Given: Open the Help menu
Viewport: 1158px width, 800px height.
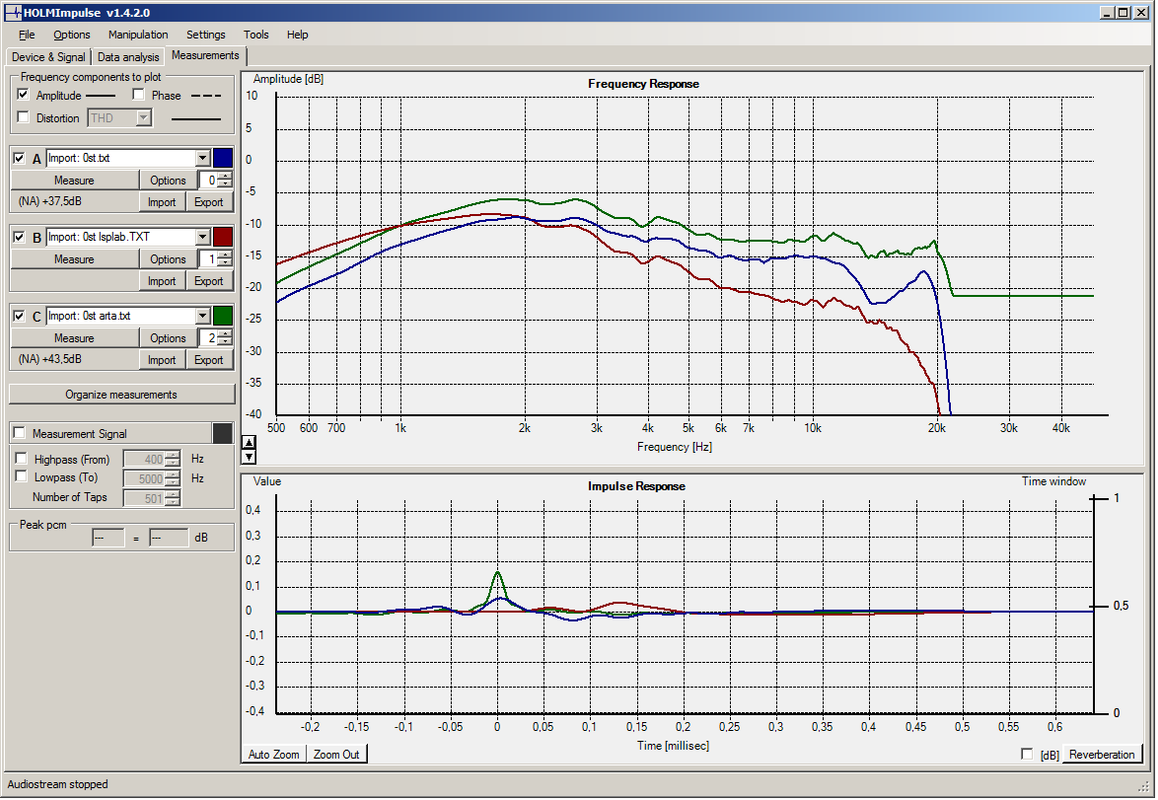Looking at the screenshot, I should 298,35.
